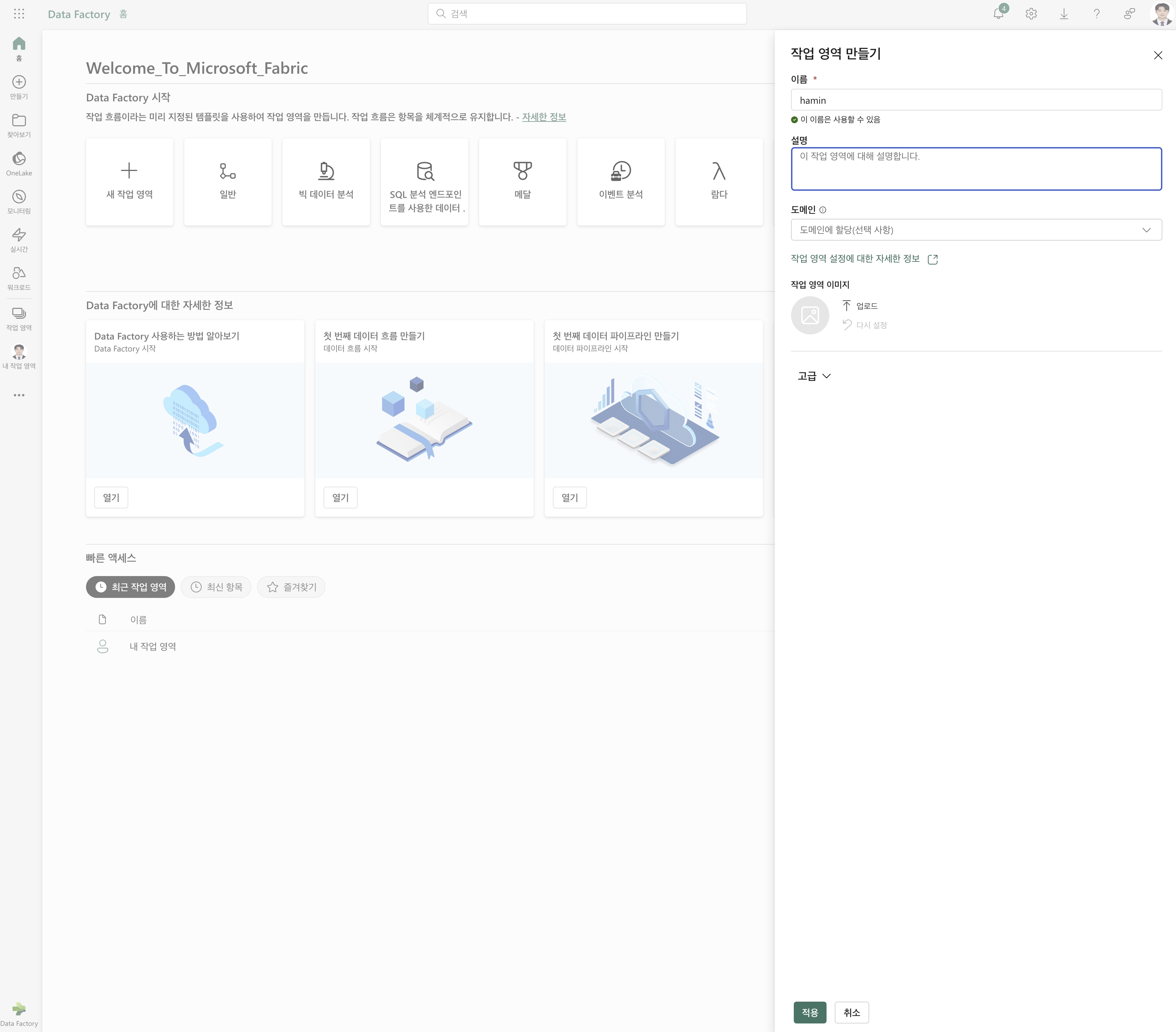This screenshot has height=1032, width=1176.
Task: Click the 적용 (Apply) button
Action: coord(809,1013)
